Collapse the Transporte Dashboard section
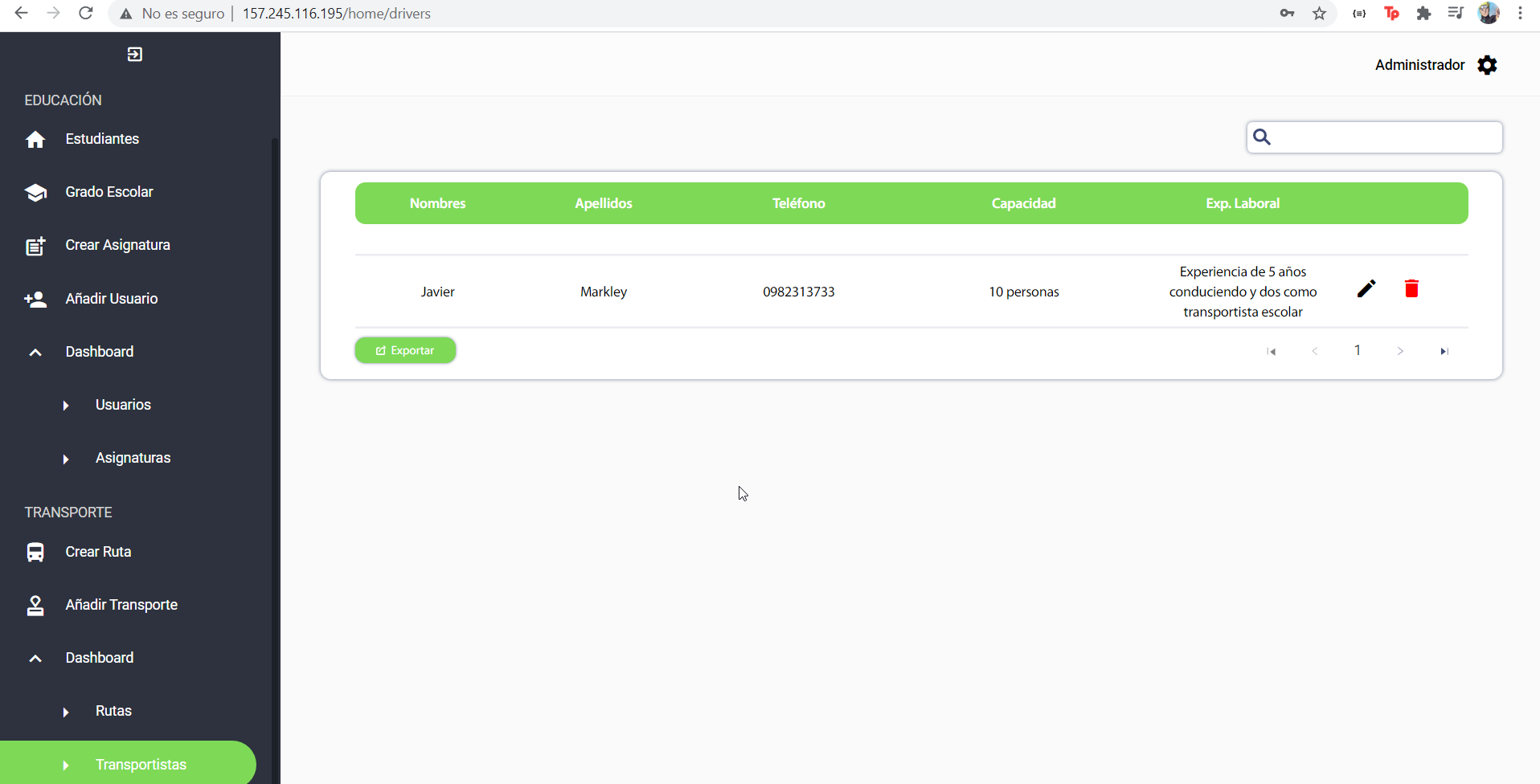The height and width of the screenshot is (784, 1540). coord(35,658)
